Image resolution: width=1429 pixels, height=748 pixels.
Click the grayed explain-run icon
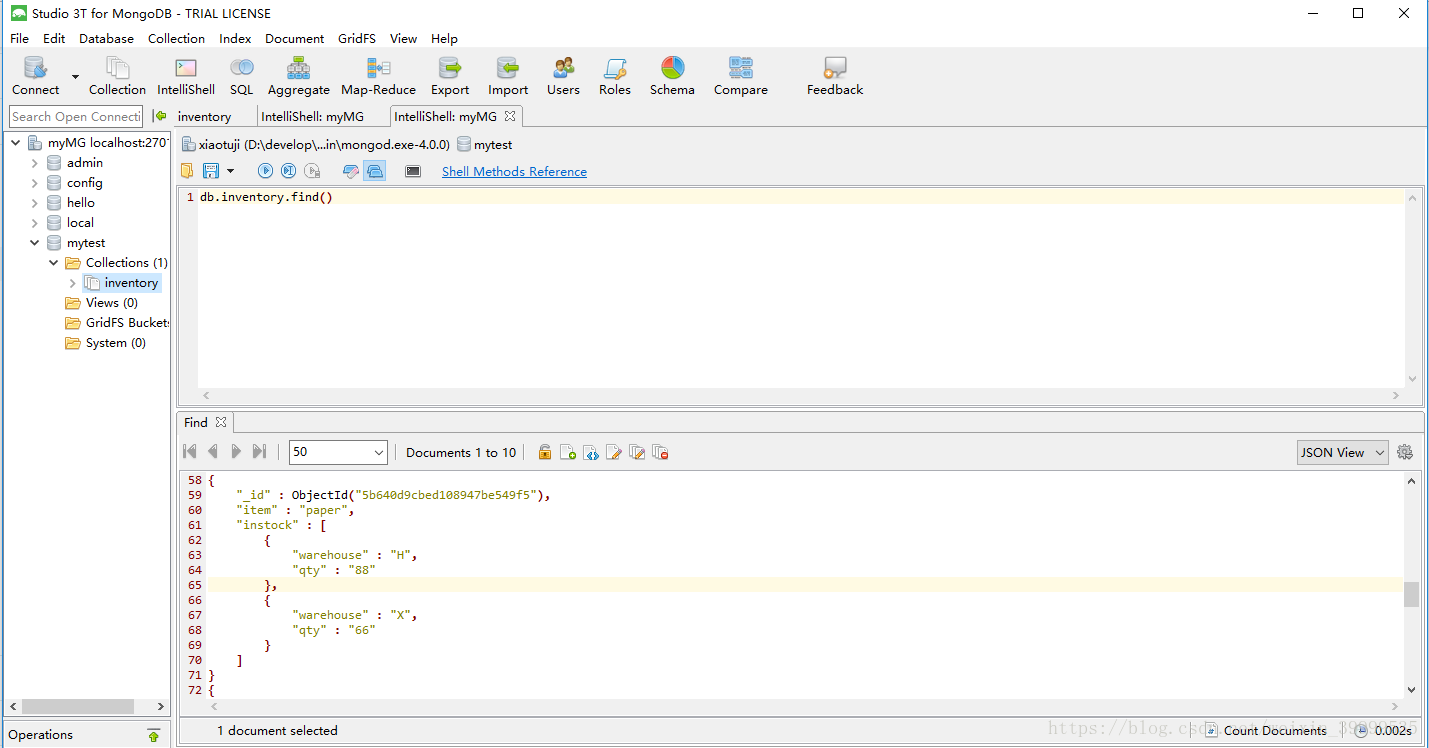pos(312,171)
